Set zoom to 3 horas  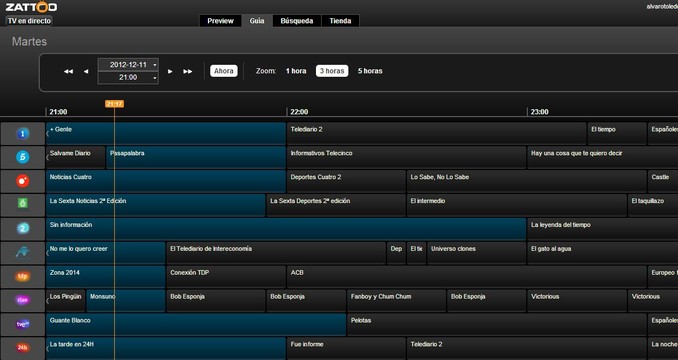click(332, 71)
